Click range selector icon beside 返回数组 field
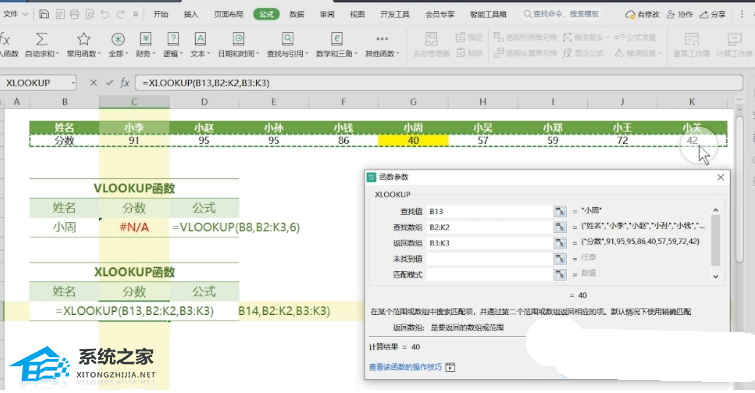 tap(560, 243)
